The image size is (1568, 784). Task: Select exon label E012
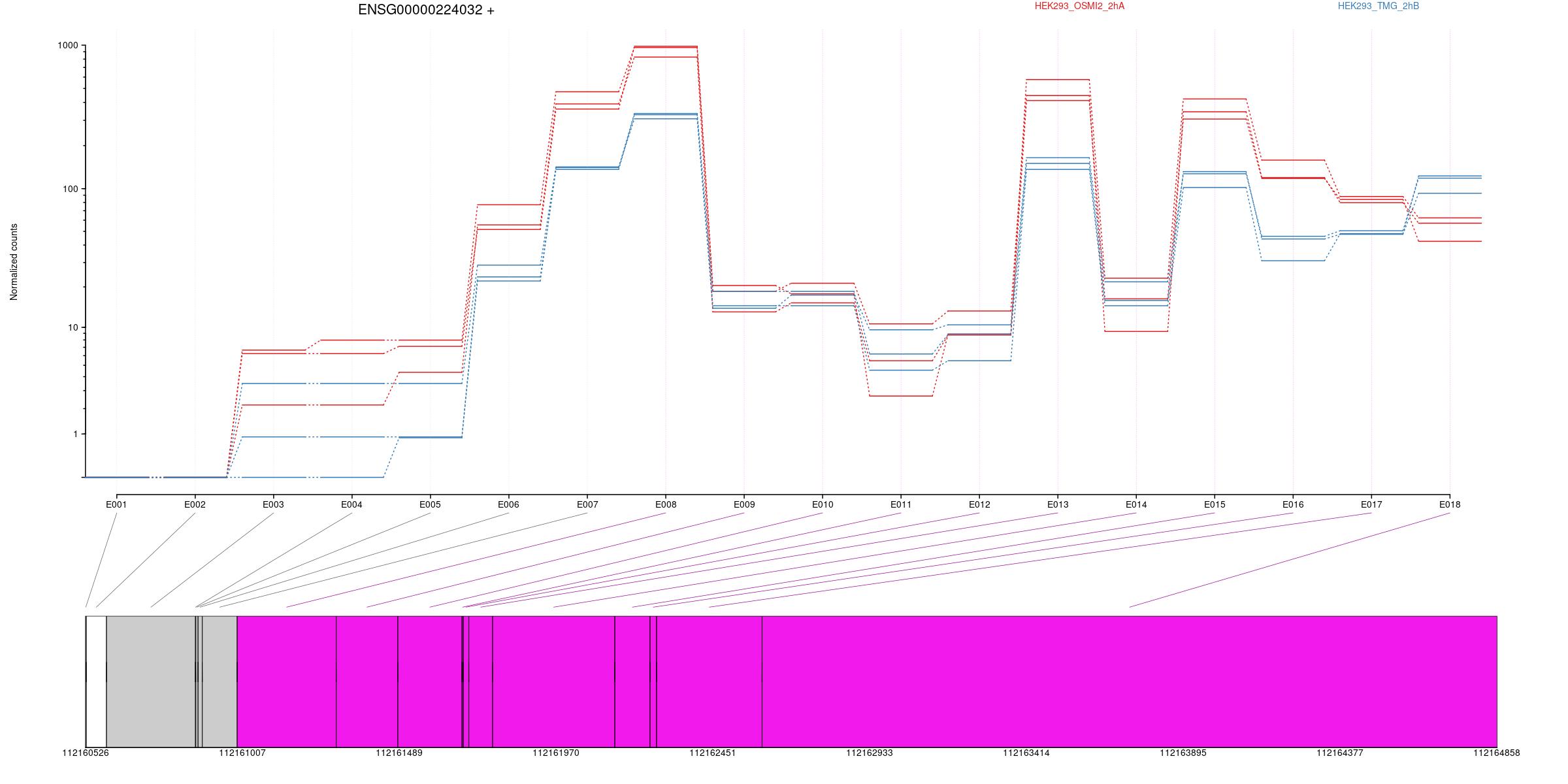click(979, 504)
